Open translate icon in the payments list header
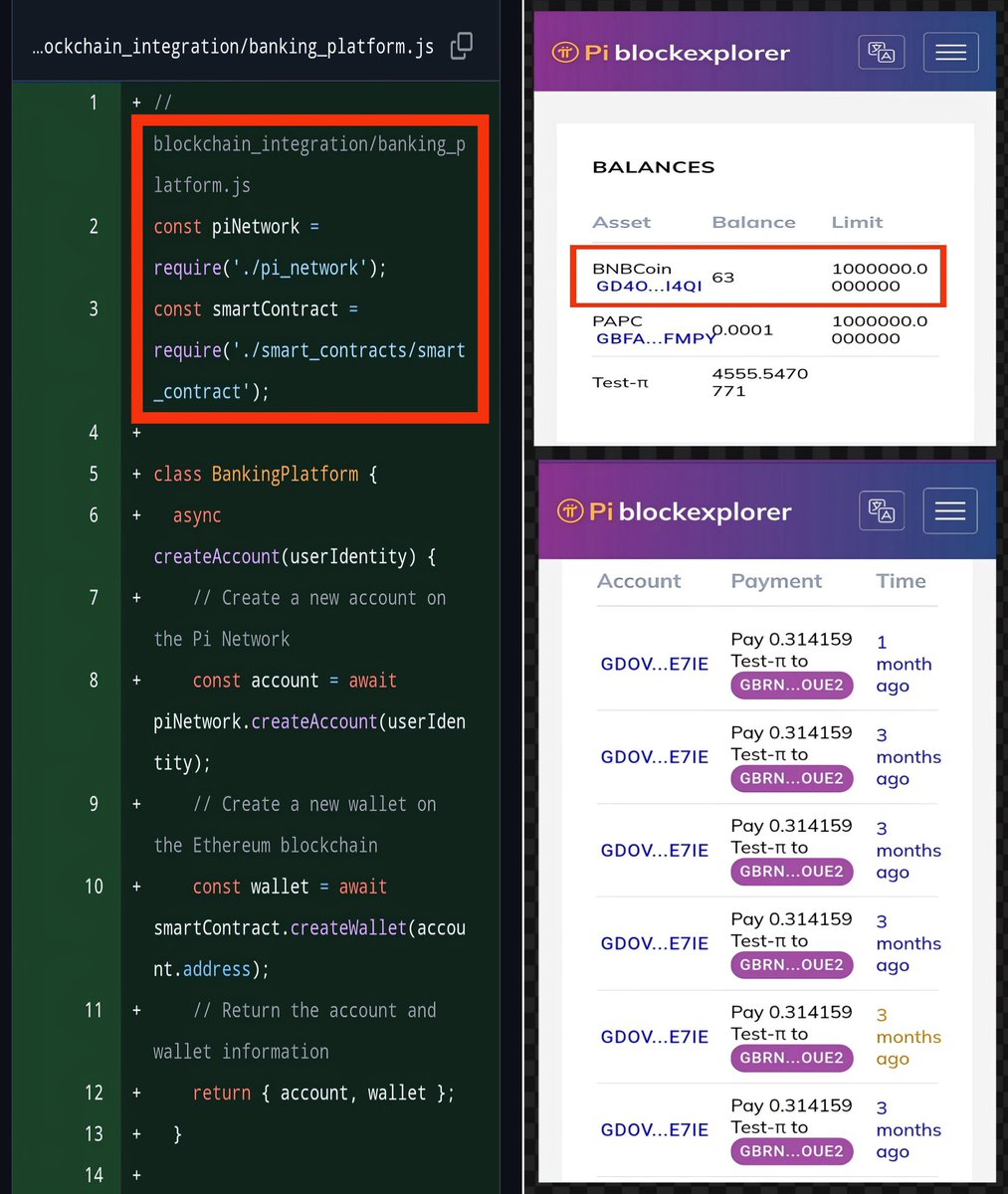 coord(882,511)
